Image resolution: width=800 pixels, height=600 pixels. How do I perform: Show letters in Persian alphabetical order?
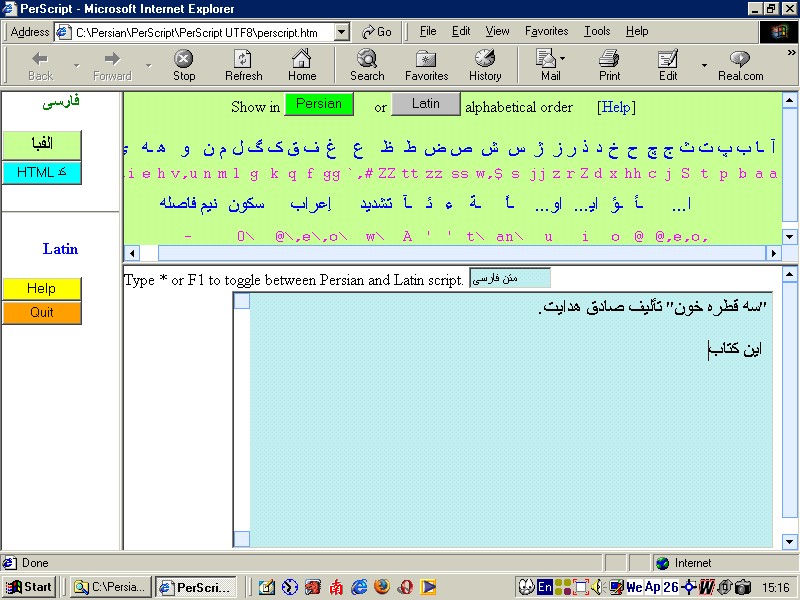pyautogui.click(x=318, y=103)
